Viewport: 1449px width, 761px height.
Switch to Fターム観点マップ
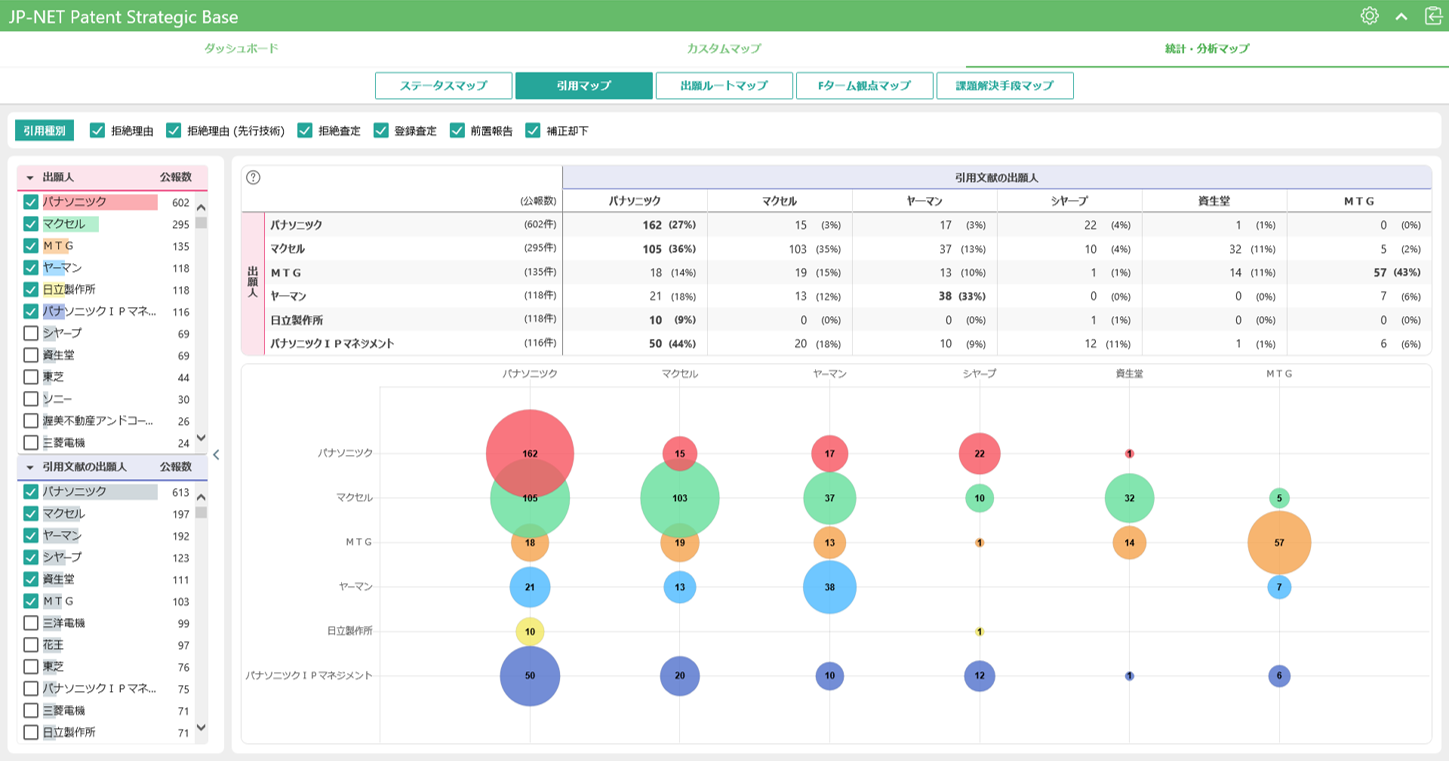pos(864,86)
